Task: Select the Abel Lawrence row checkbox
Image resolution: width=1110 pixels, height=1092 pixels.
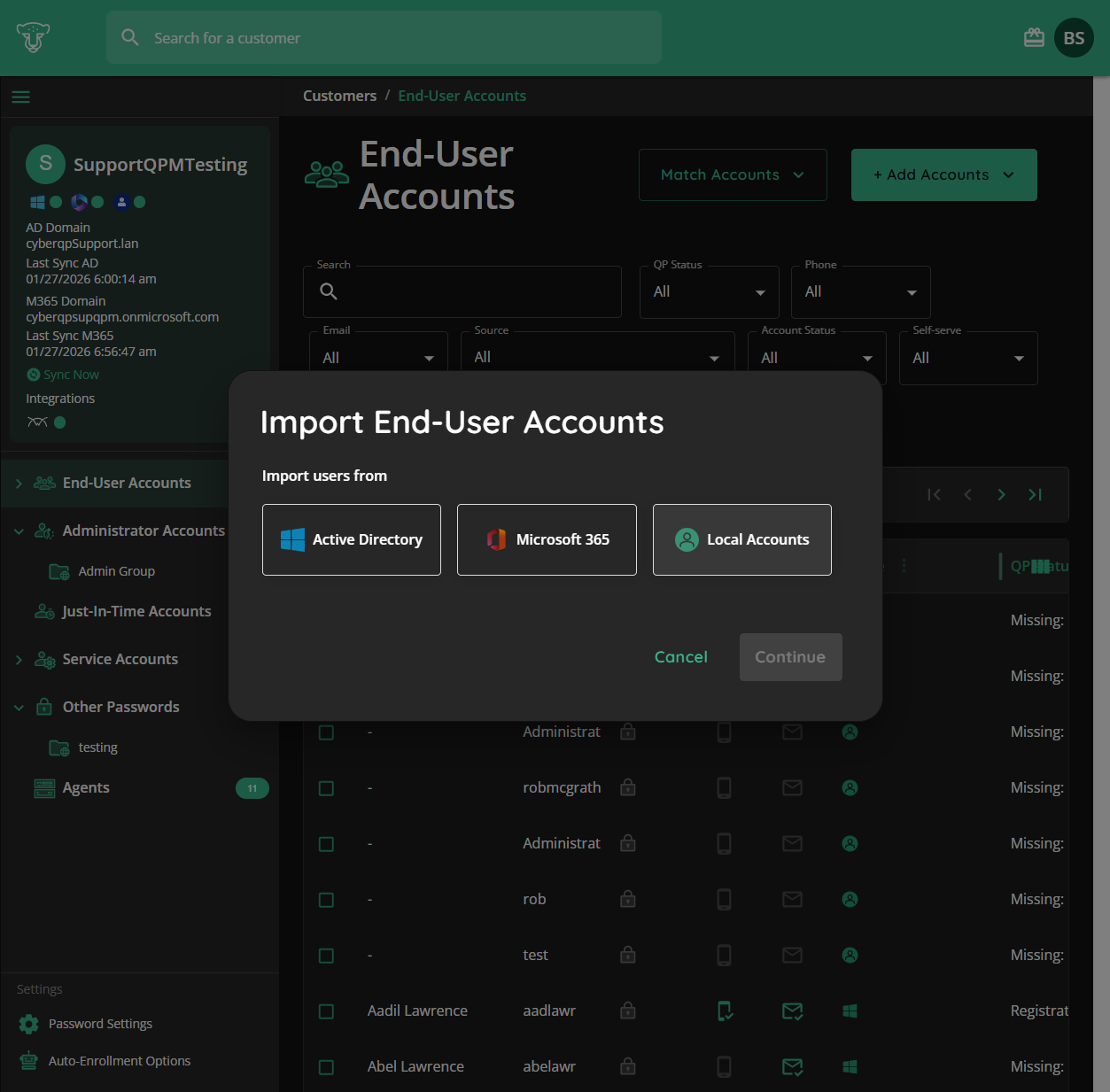Action: tap(326, 1067)
